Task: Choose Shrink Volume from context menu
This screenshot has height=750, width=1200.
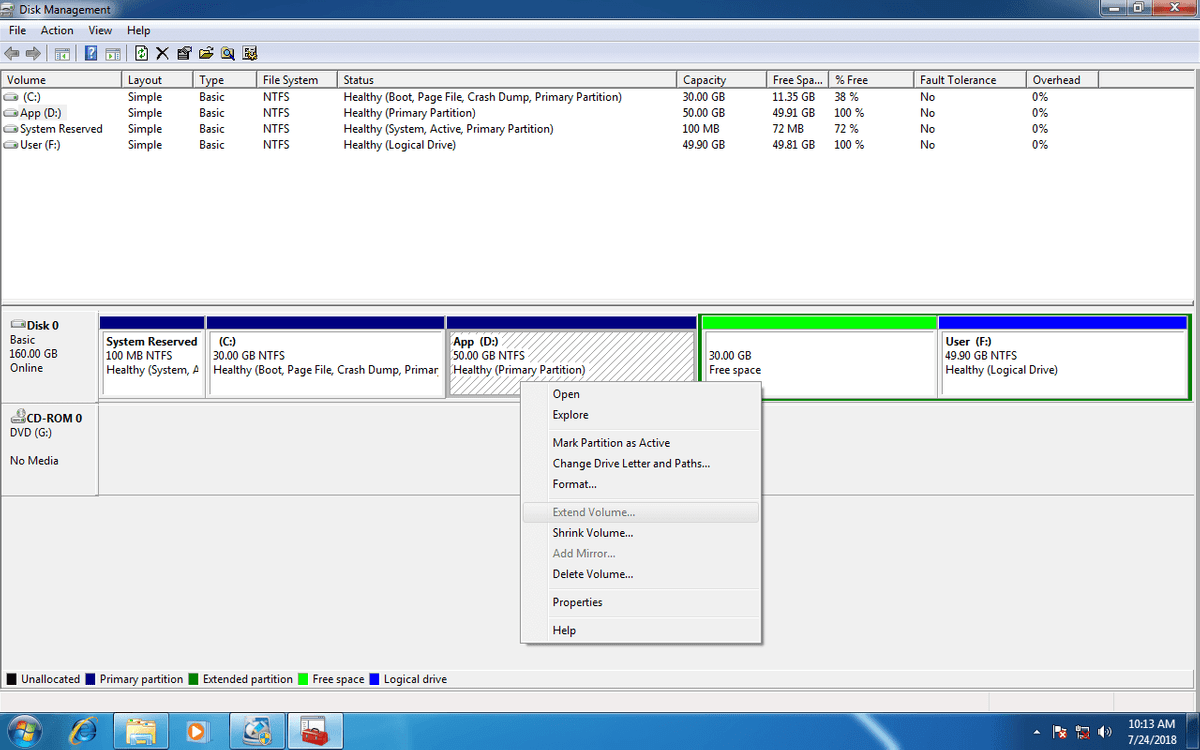Action: coord(592,533)
